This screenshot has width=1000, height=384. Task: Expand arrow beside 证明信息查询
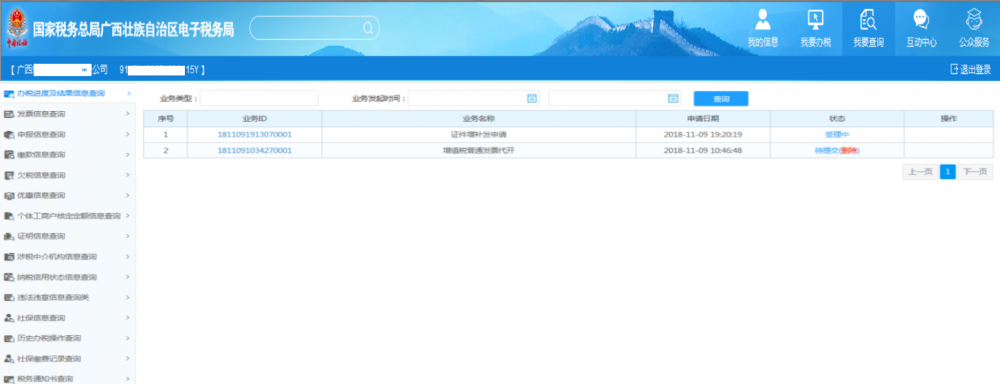point(128,237)
